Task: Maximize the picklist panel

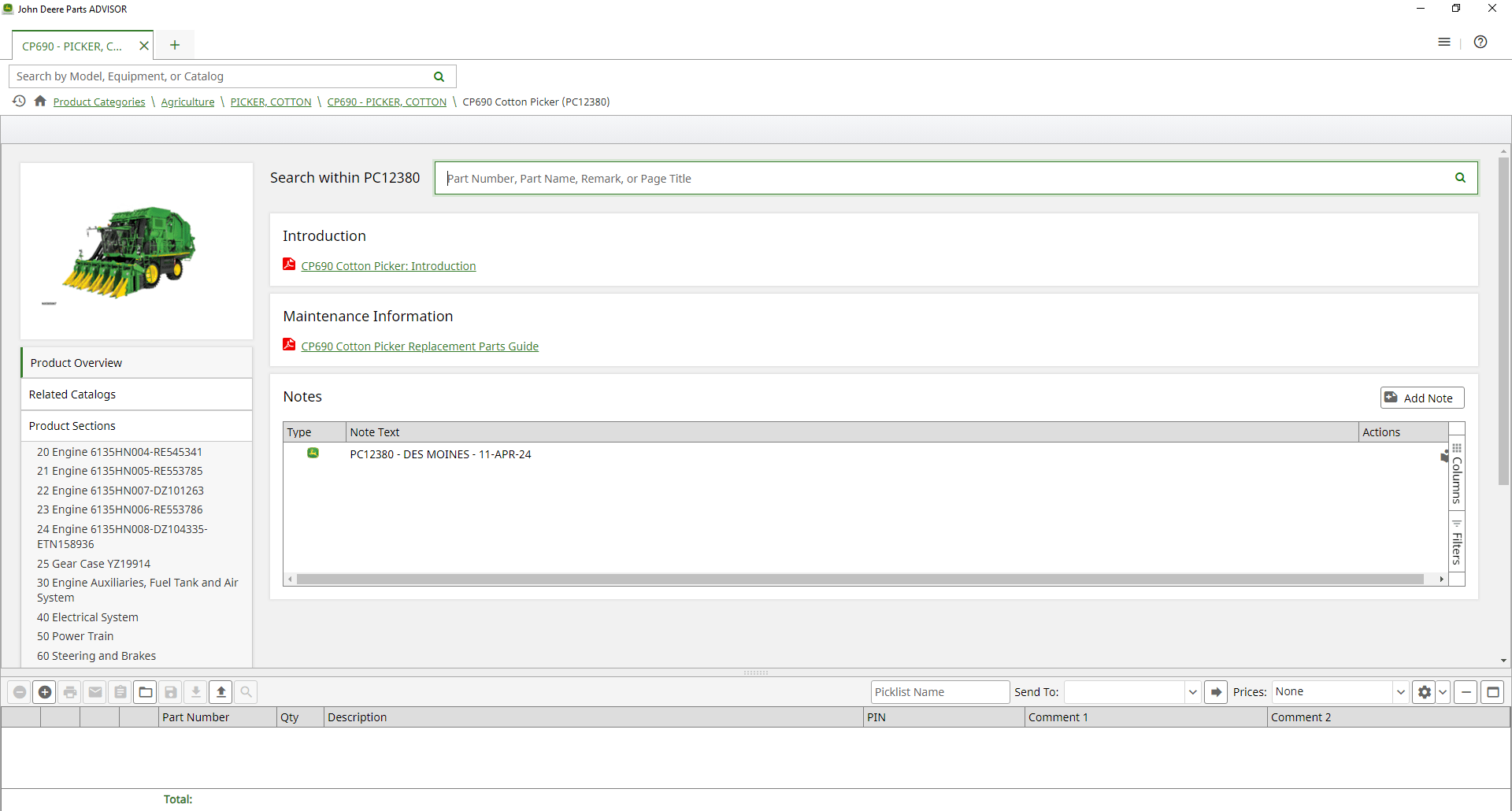Action: tap(1492, 692)
